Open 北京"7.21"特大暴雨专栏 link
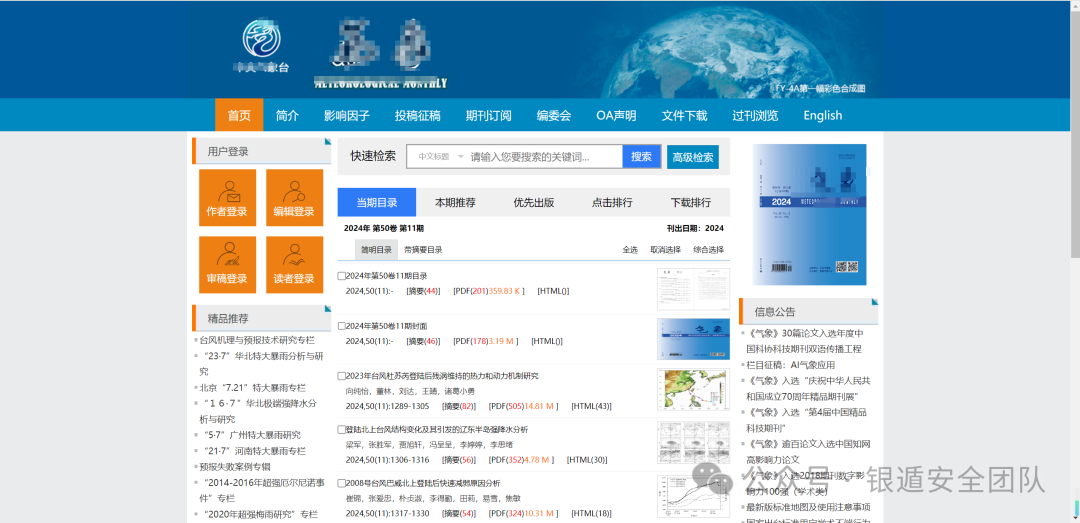 [253, 388]
